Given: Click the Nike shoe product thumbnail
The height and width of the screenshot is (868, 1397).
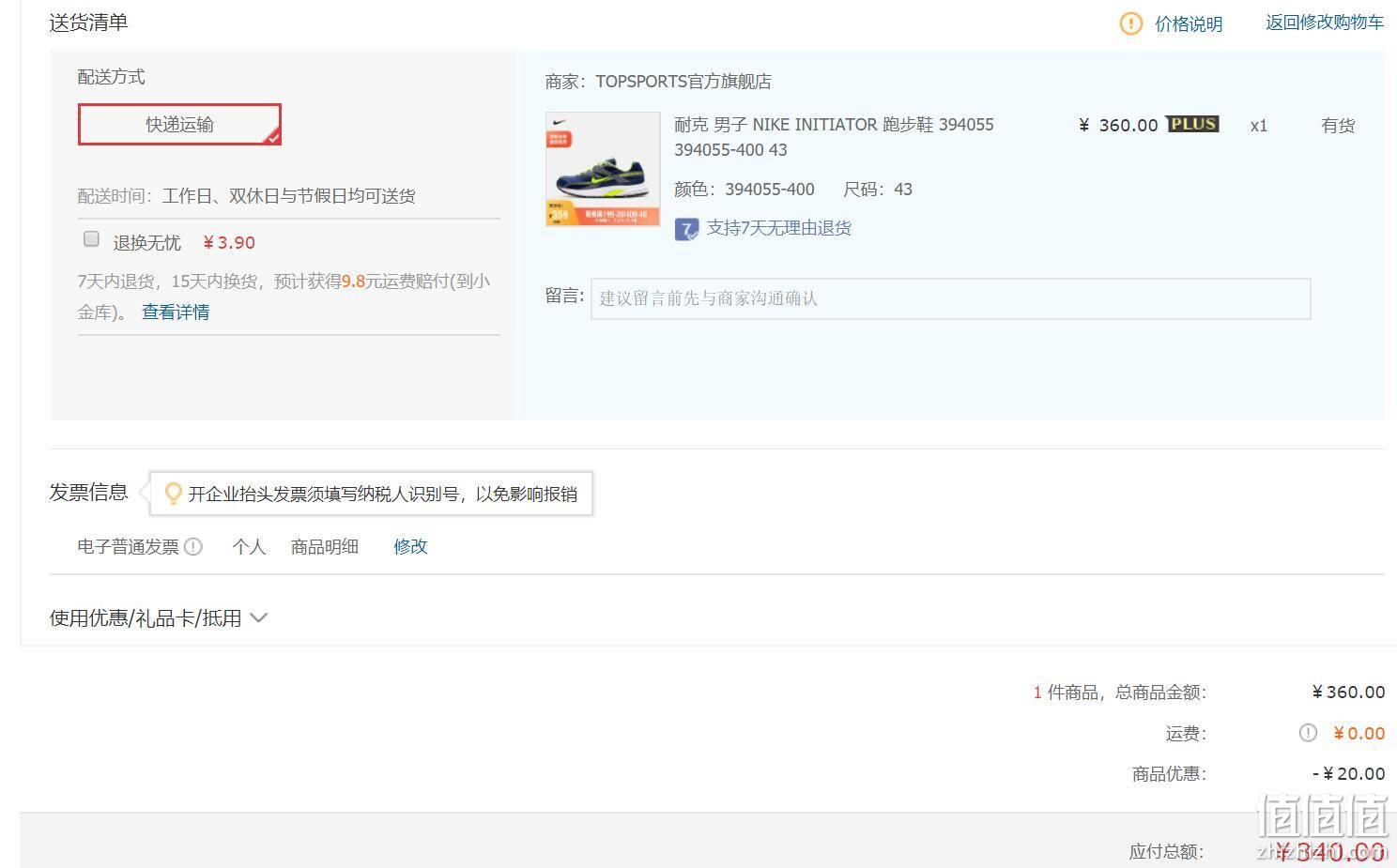Looking at the screenshot, I should (603, 170).
